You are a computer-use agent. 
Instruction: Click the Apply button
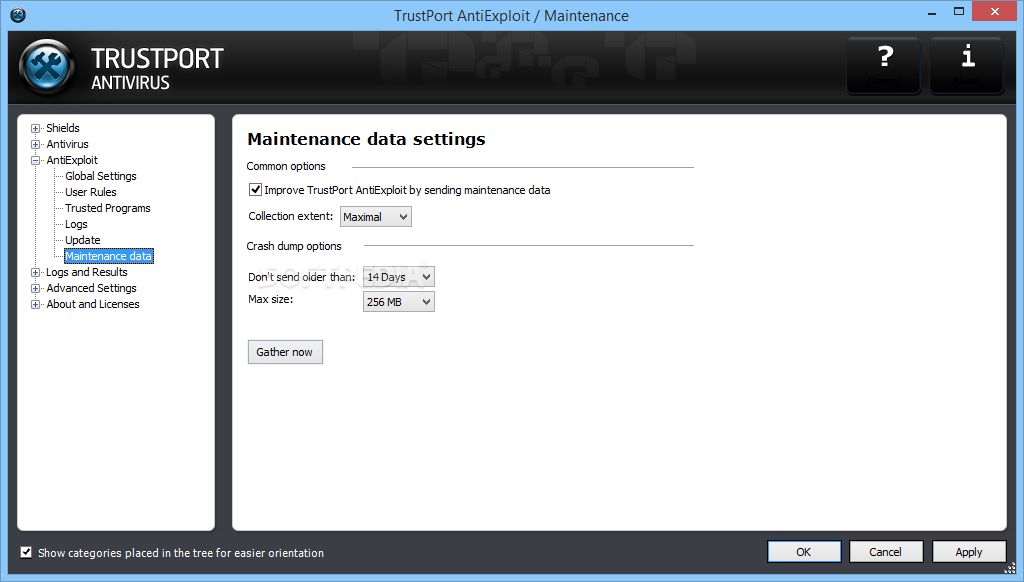point(968,552)
